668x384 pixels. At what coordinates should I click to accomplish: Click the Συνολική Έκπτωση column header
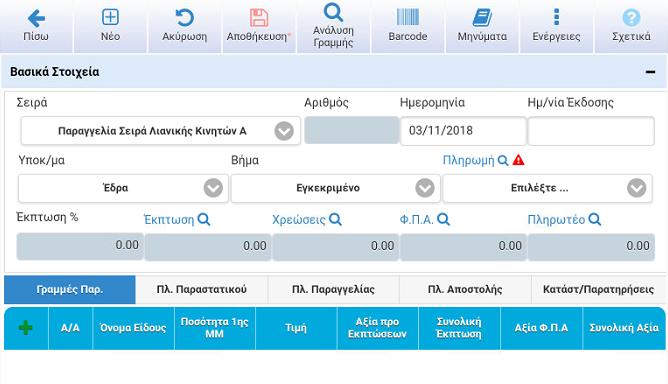pos(459,328)
